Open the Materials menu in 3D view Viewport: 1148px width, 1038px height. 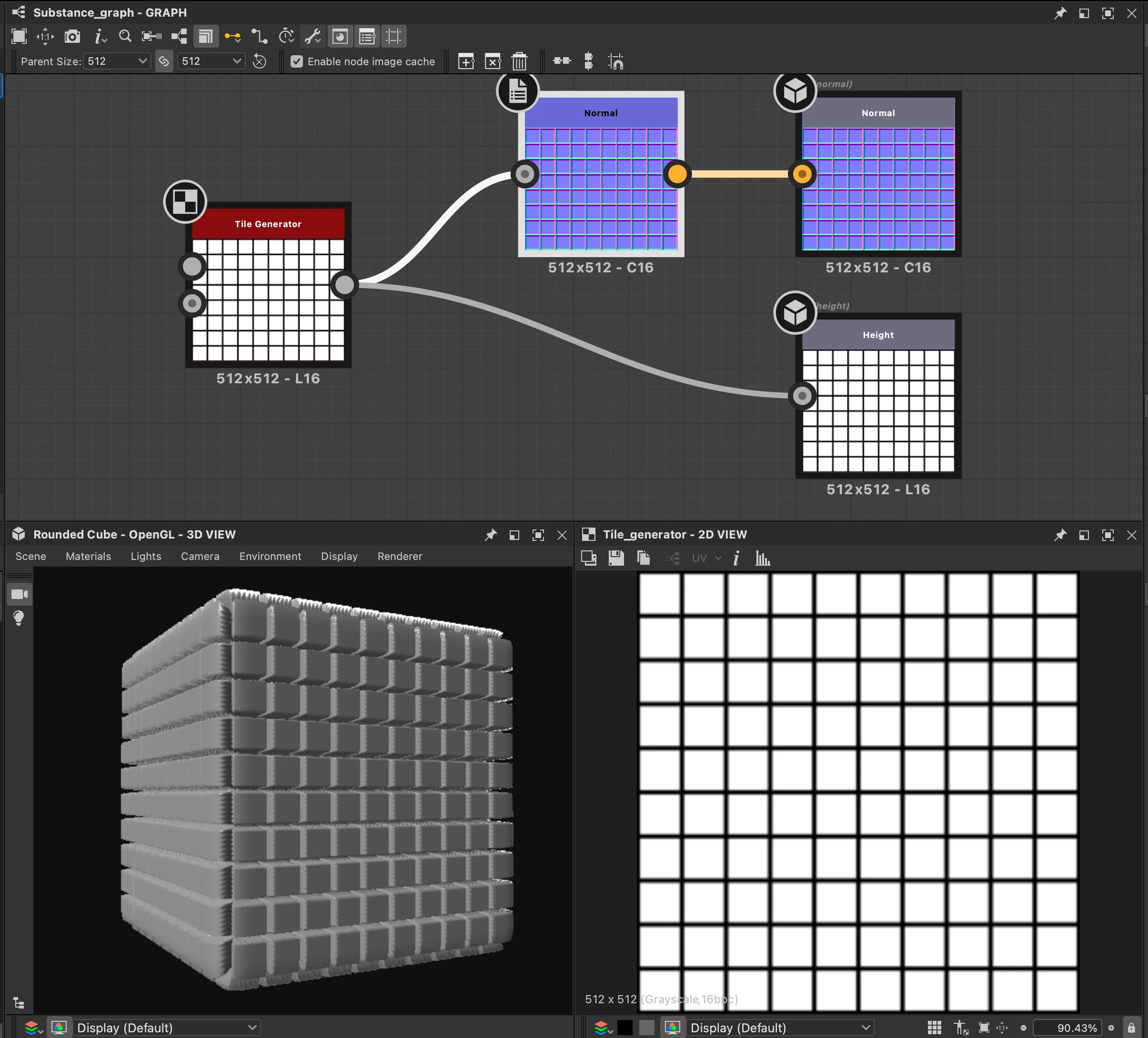pos(88,557)
